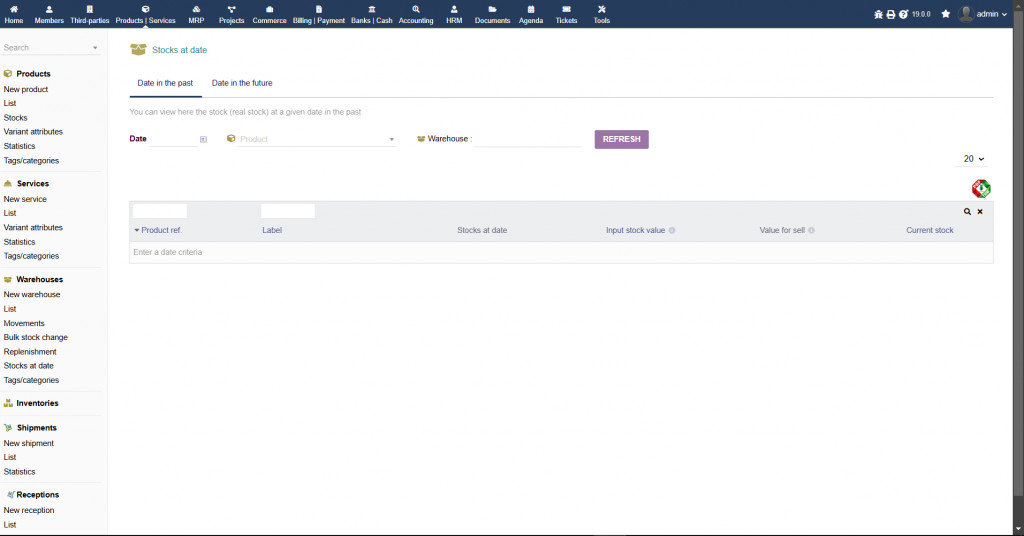Click the REFRESH button

(x=621, y=139)
